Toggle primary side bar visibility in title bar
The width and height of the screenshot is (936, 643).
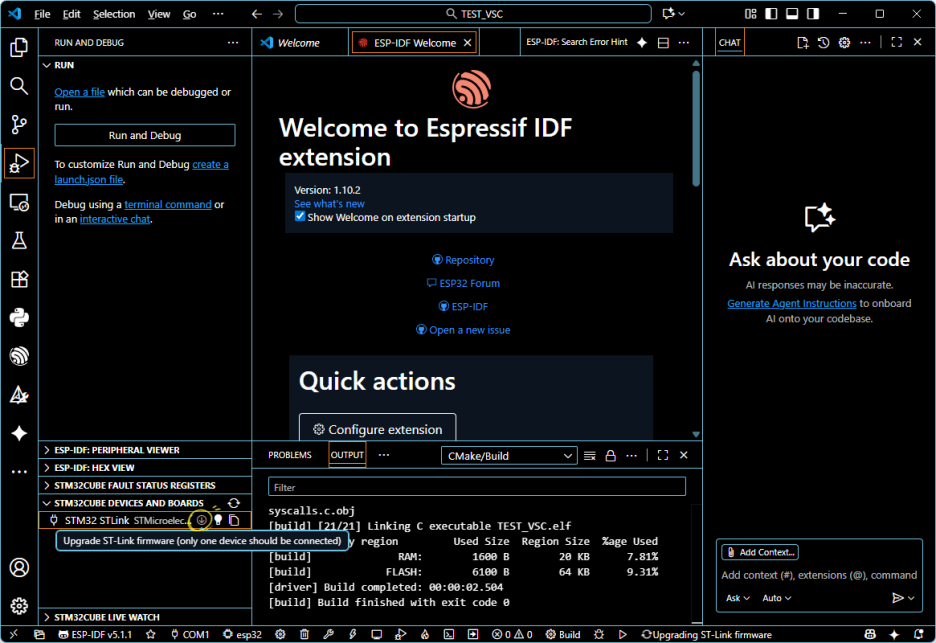coord(771,14)
